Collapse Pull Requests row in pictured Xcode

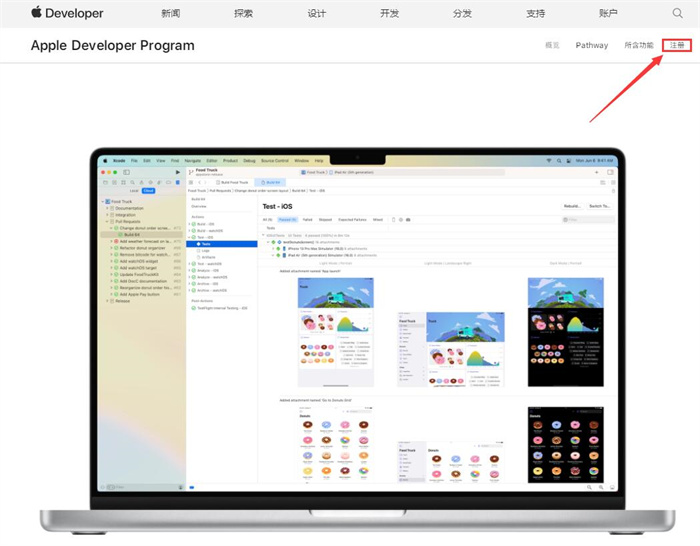tap(107, 221)
